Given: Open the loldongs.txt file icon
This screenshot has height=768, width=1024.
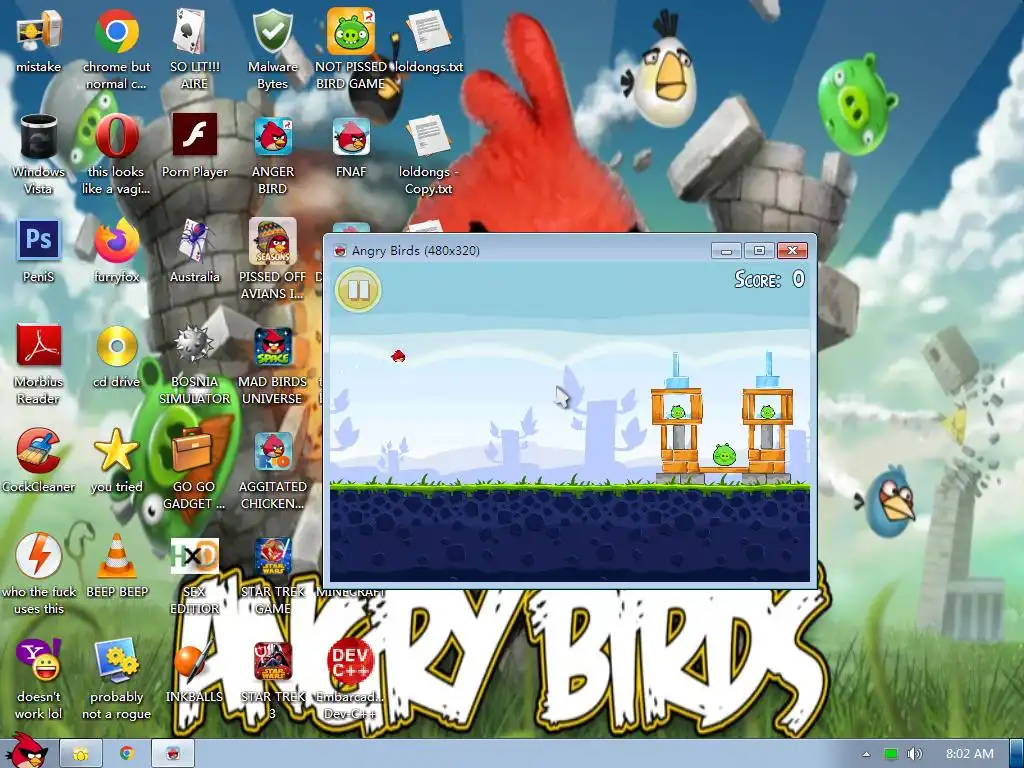Looking at the screenshot, I should click(429, 33).
